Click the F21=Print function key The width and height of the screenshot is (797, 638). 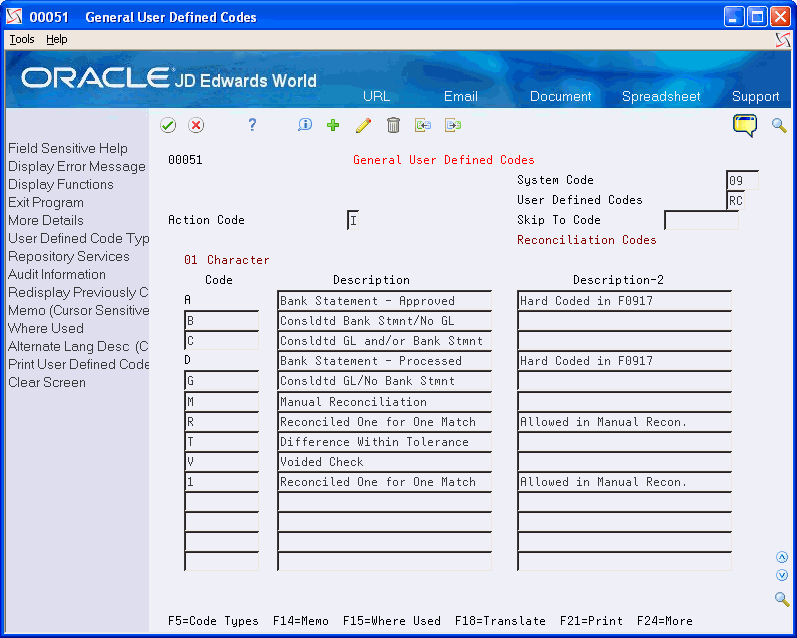click(591, 621)
